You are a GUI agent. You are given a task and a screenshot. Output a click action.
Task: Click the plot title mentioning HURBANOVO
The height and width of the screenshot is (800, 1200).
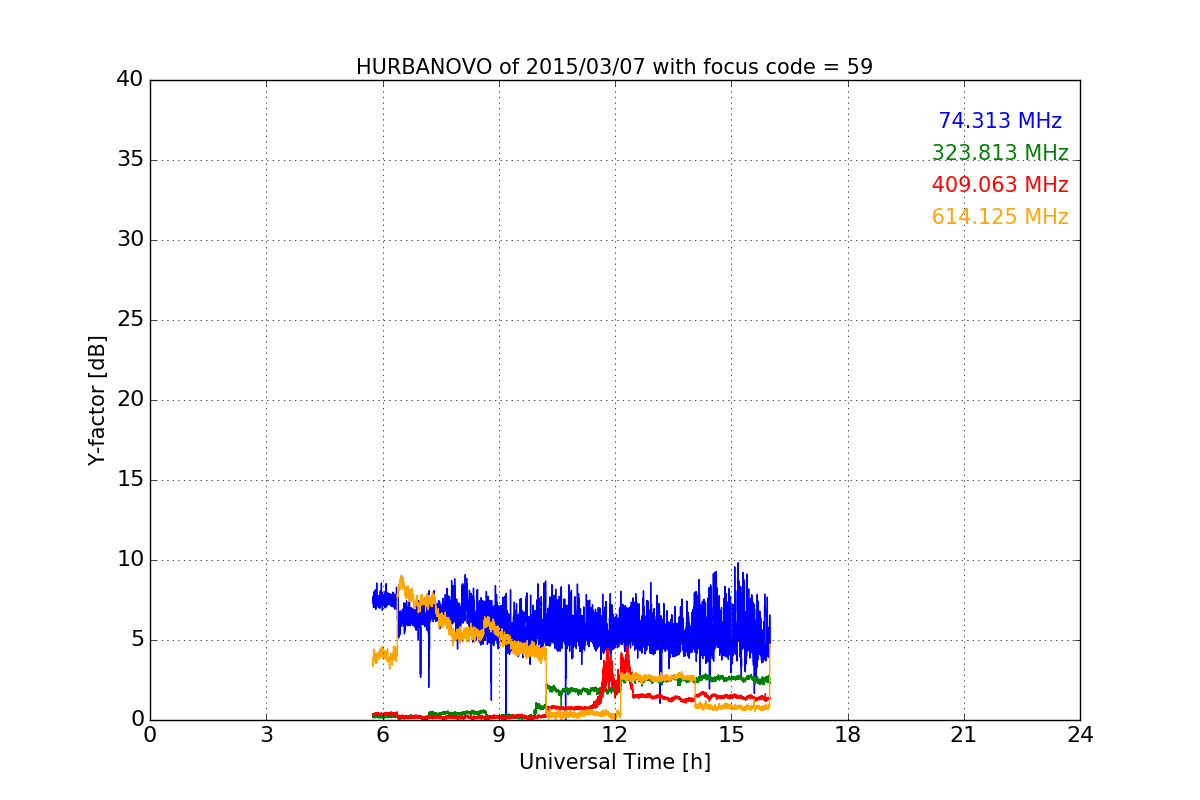pyautogui.click(x=614, y=67)
